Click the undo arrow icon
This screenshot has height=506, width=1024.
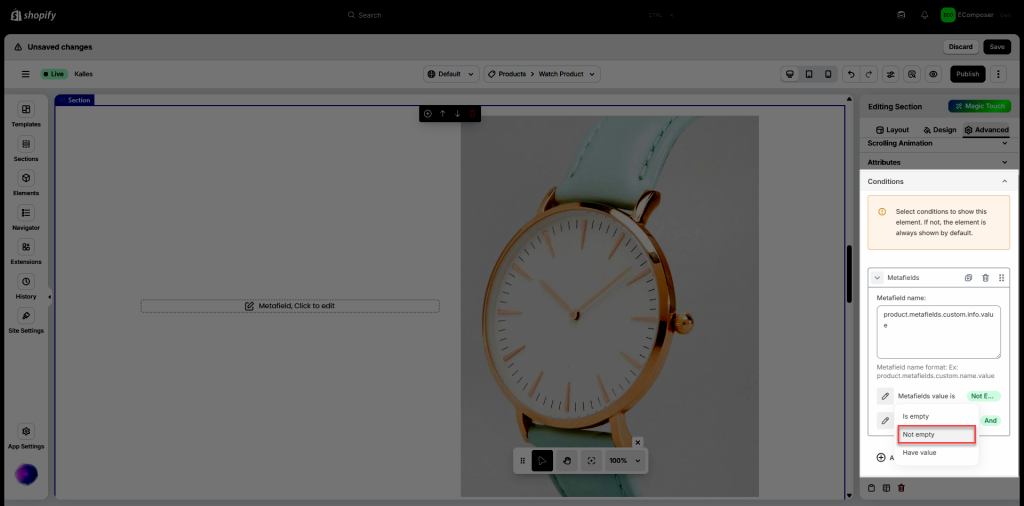coord(850,74)
